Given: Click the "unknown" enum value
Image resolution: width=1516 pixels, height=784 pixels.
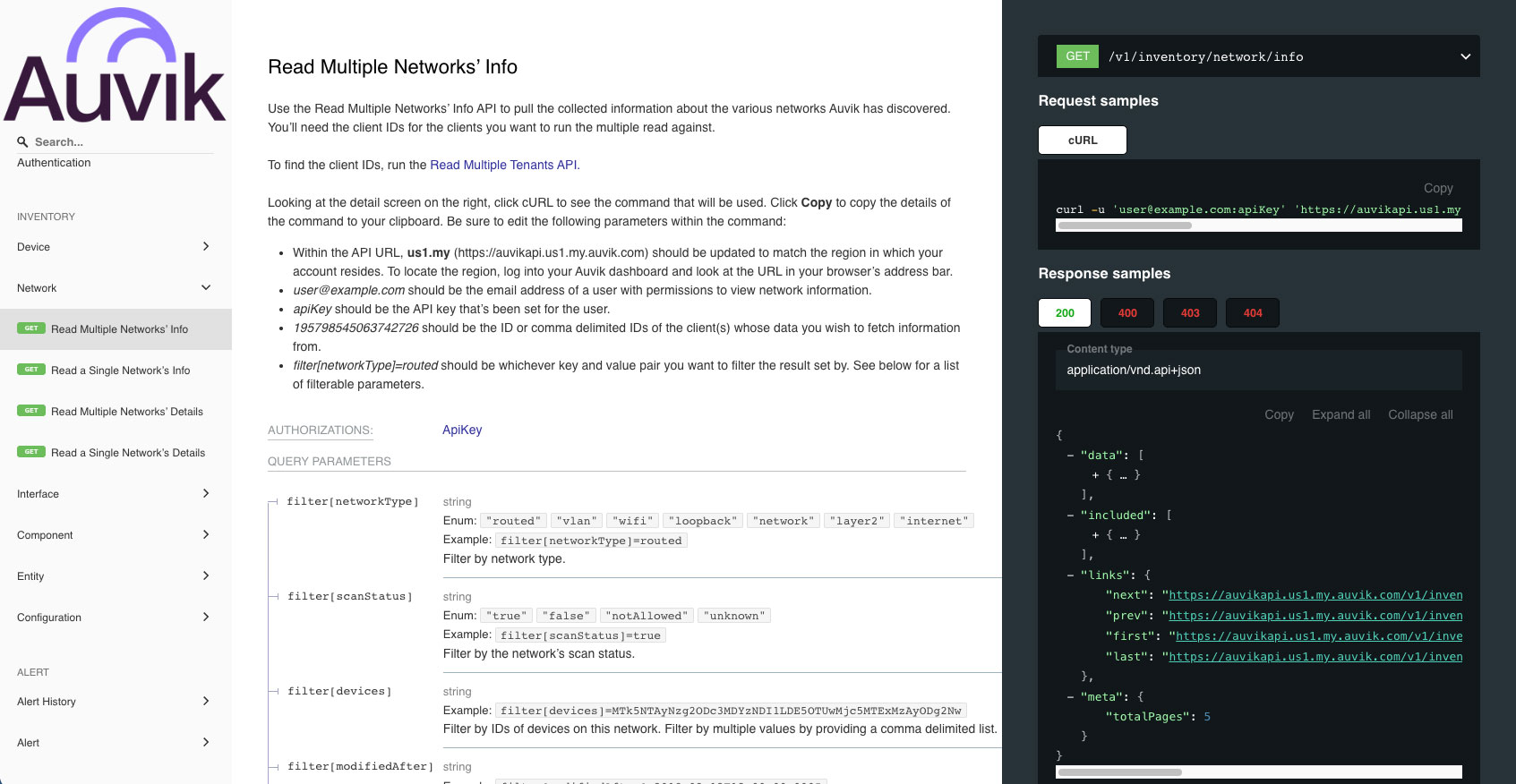Looking at the screenshot, I should pyautogui.click(x=734, y=616).
